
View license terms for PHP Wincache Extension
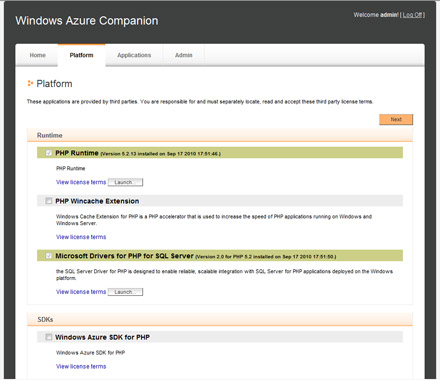click(81, 237)
